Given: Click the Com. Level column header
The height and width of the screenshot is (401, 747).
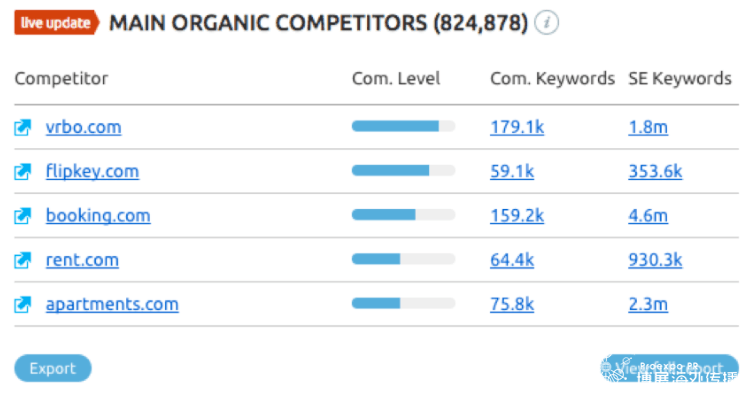Looking at the screenshot, I should 396,79.
